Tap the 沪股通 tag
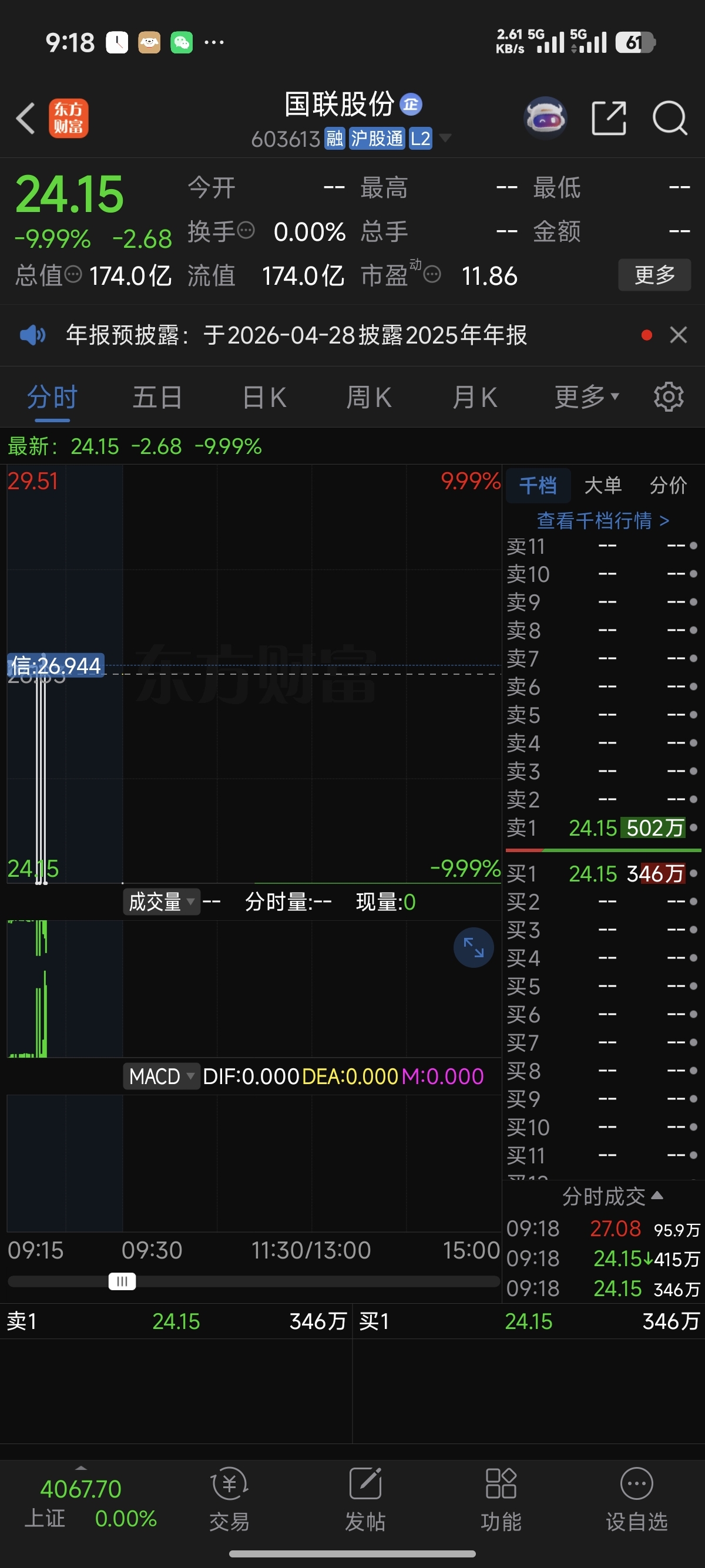 [x=377, y=139]
